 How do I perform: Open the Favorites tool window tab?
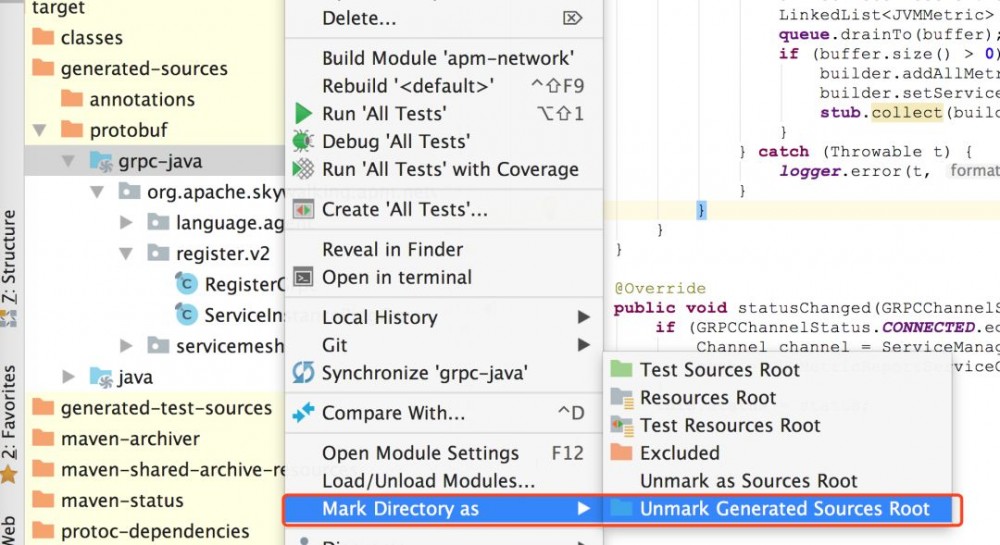click(9, 420)
